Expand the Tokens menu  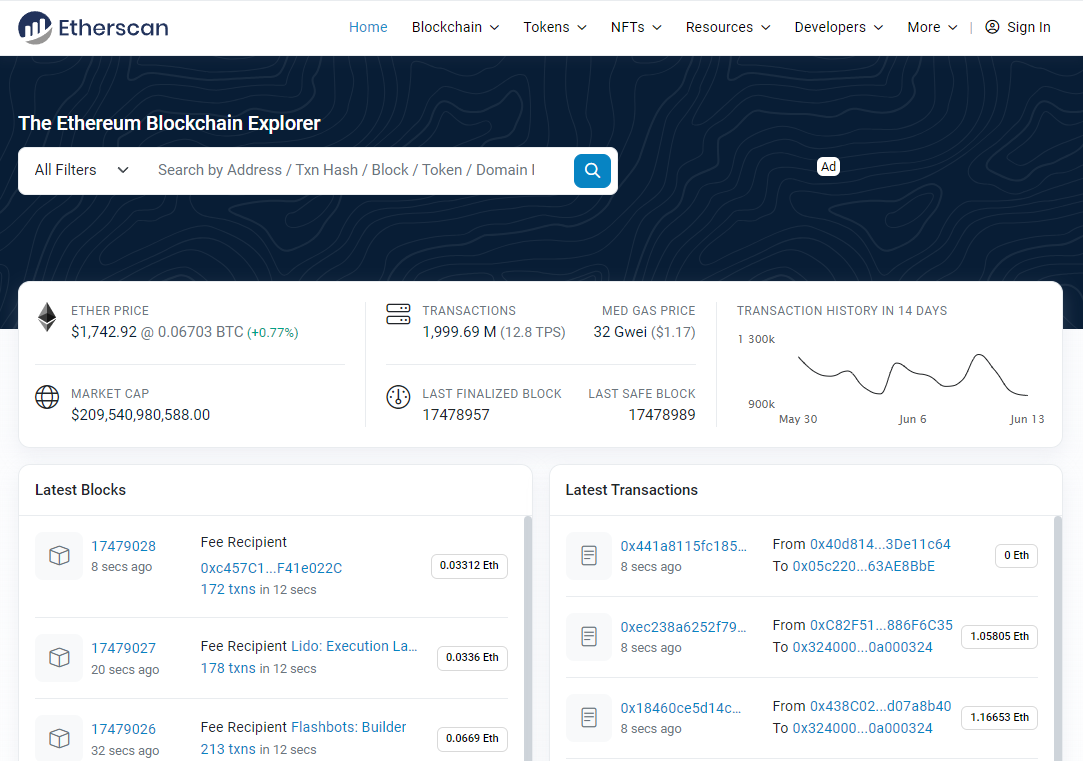(555, 27)
